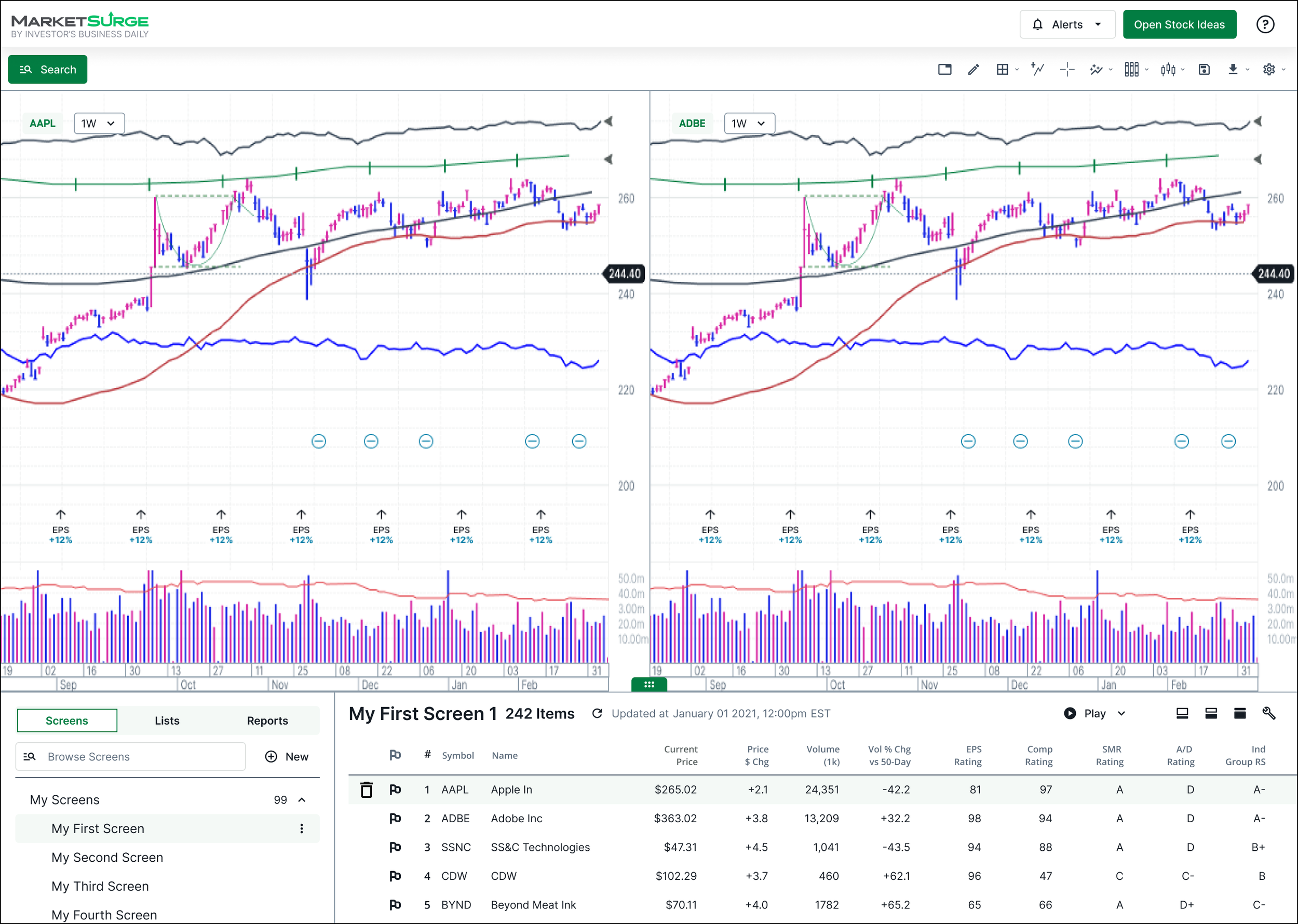
Task: Open the screen tools wrench icon
Action: click(1269, 713)
